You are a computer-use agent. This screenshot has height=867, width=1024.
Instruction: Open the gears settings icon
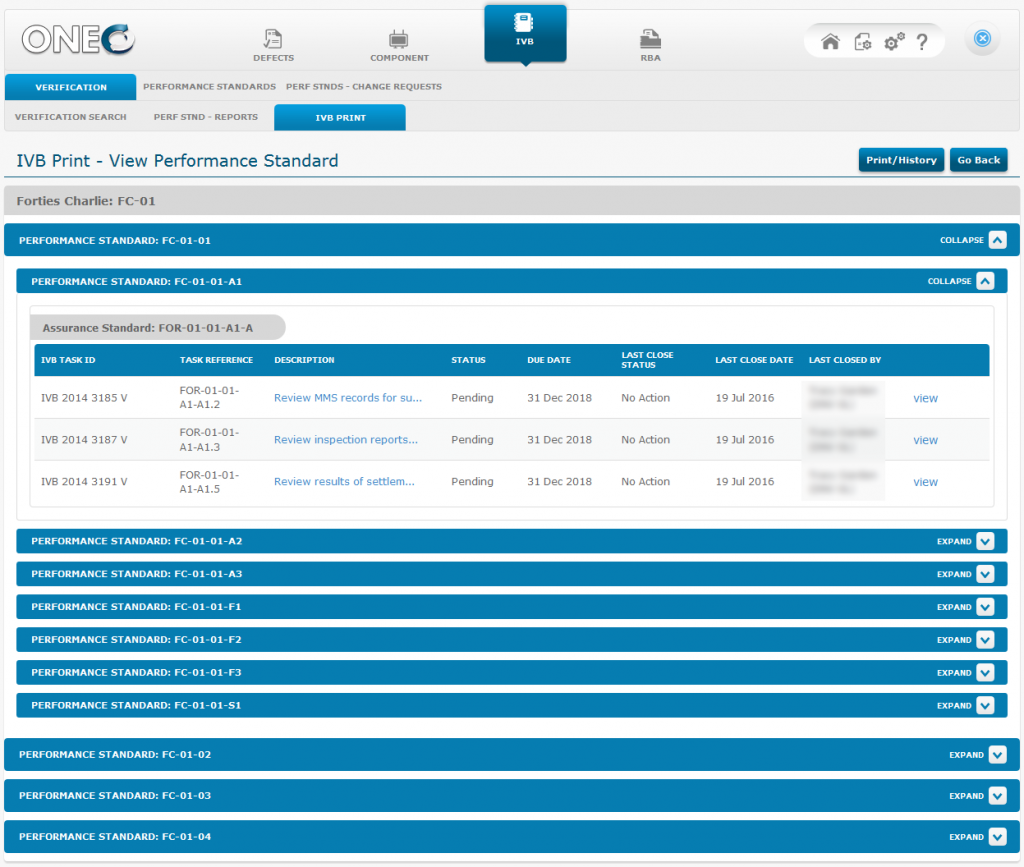pos(894,42)
